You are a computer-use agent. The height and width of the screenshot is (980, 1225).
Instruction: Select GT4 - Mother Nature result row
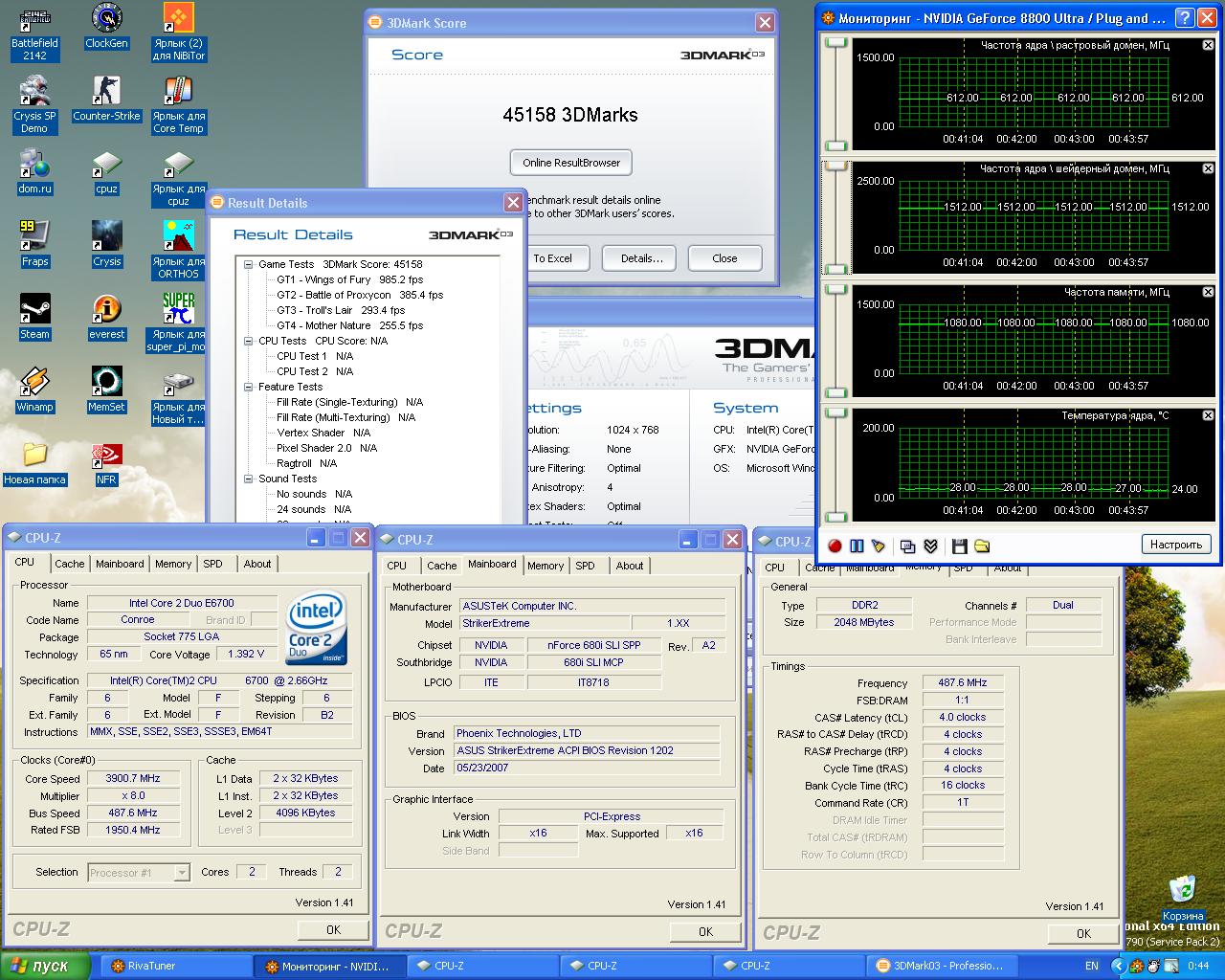coord(350,325)
